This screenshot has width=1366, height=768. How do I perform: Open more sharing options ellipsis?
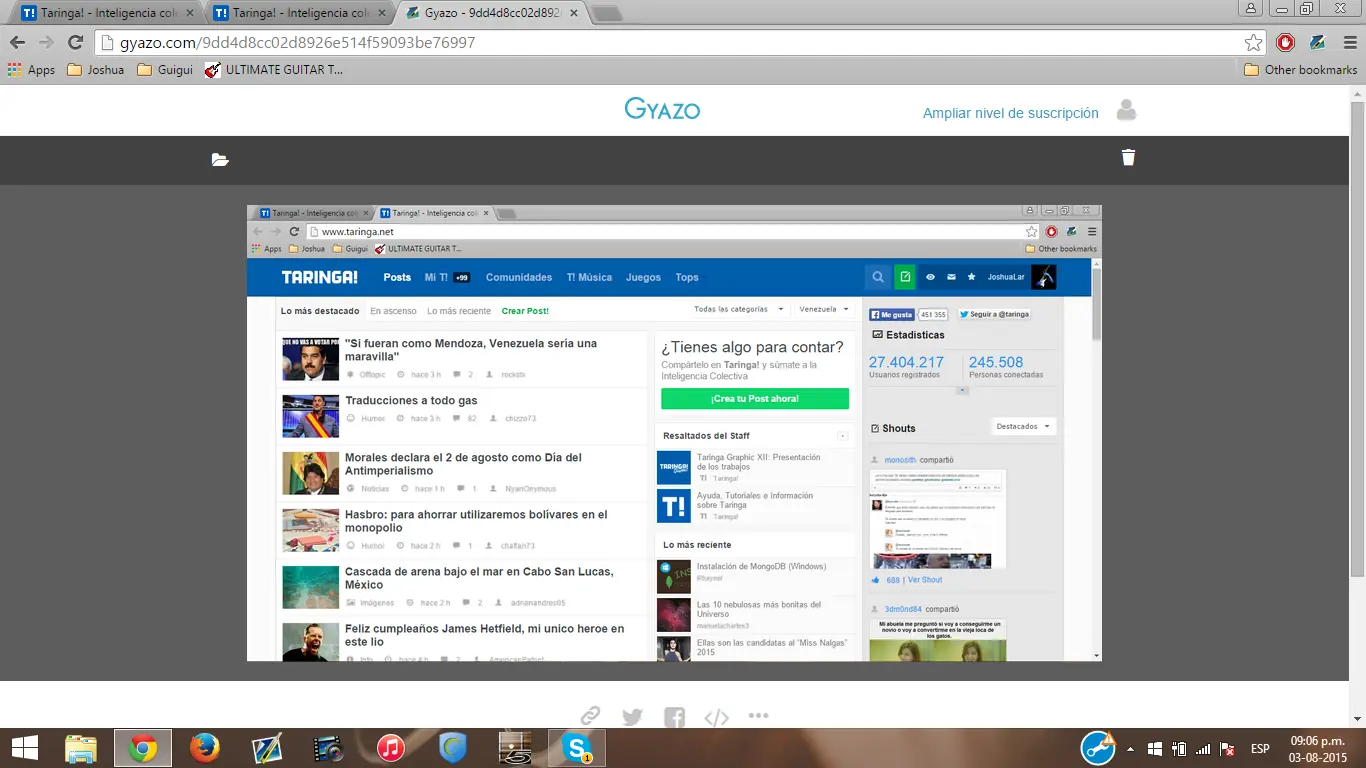click(758, 716)
